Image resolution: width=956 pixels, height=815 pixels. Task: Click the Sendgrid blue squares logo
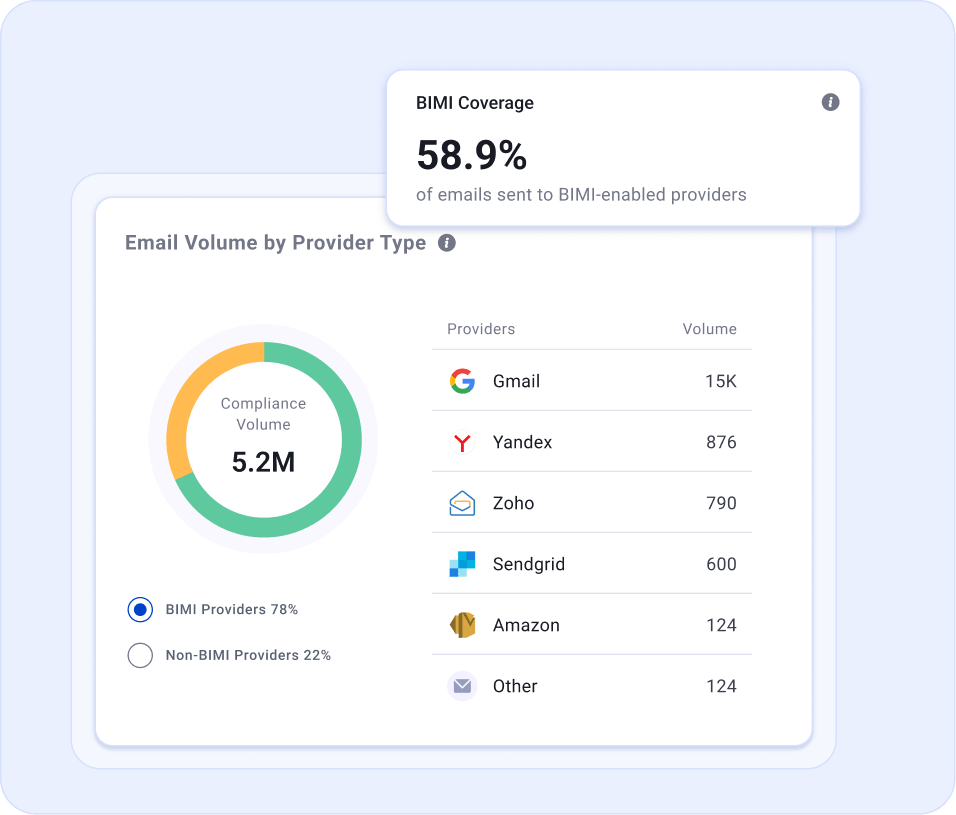coord(462,564)
